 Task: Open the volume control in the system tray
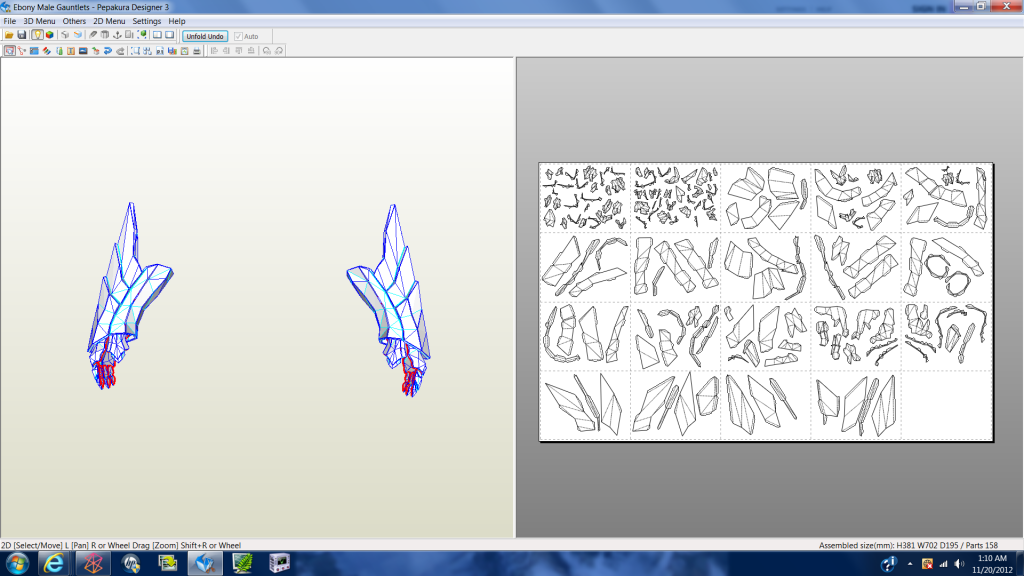[x=959, y=564]
